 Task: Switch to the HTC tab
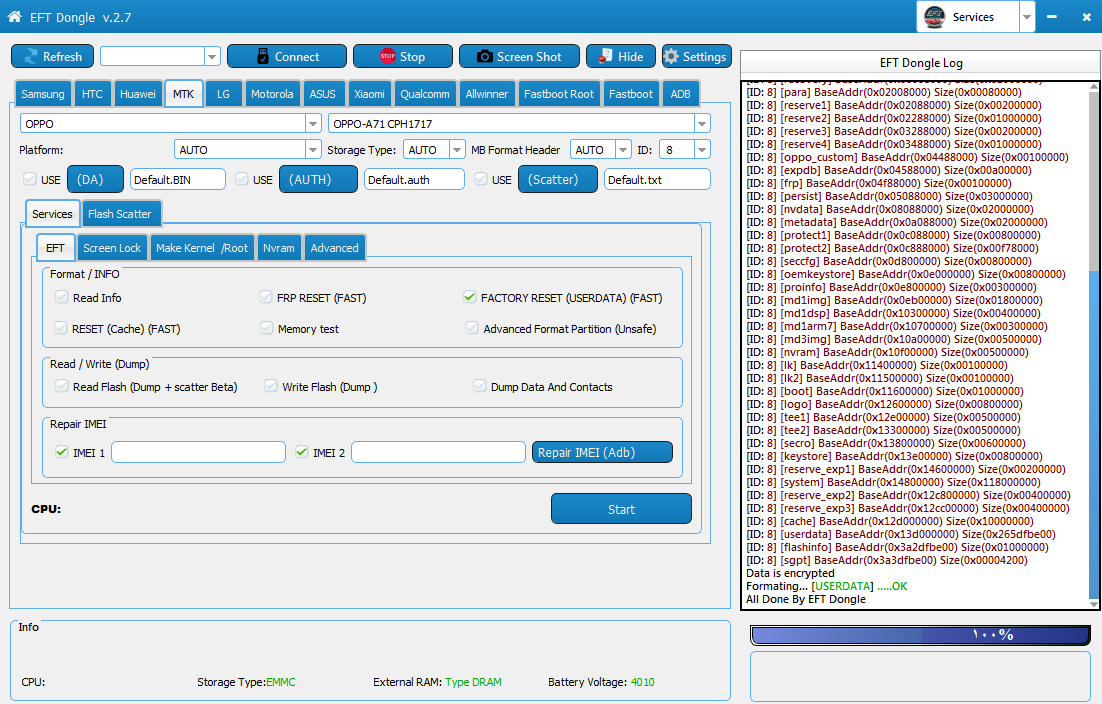tap(92, 93)
